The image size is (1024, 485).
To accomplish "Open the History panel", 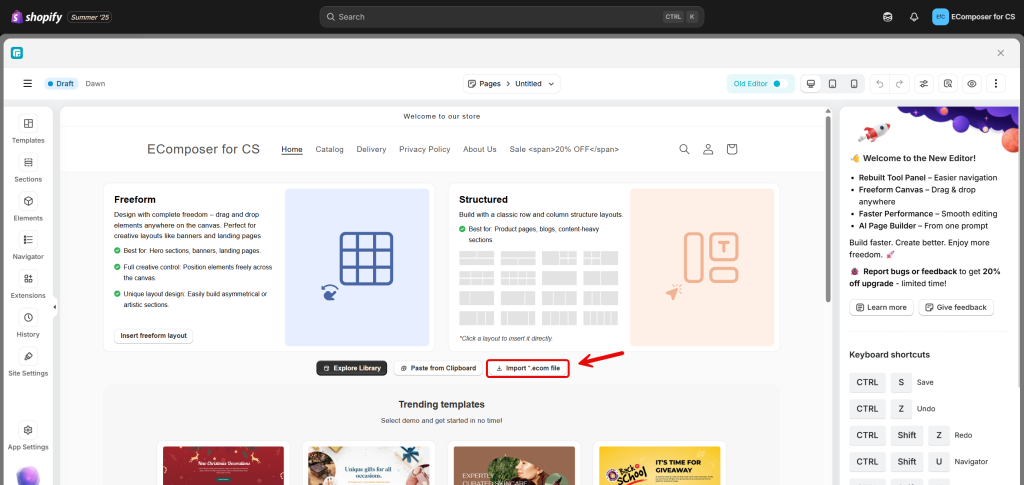I will [x=28, y=324].
